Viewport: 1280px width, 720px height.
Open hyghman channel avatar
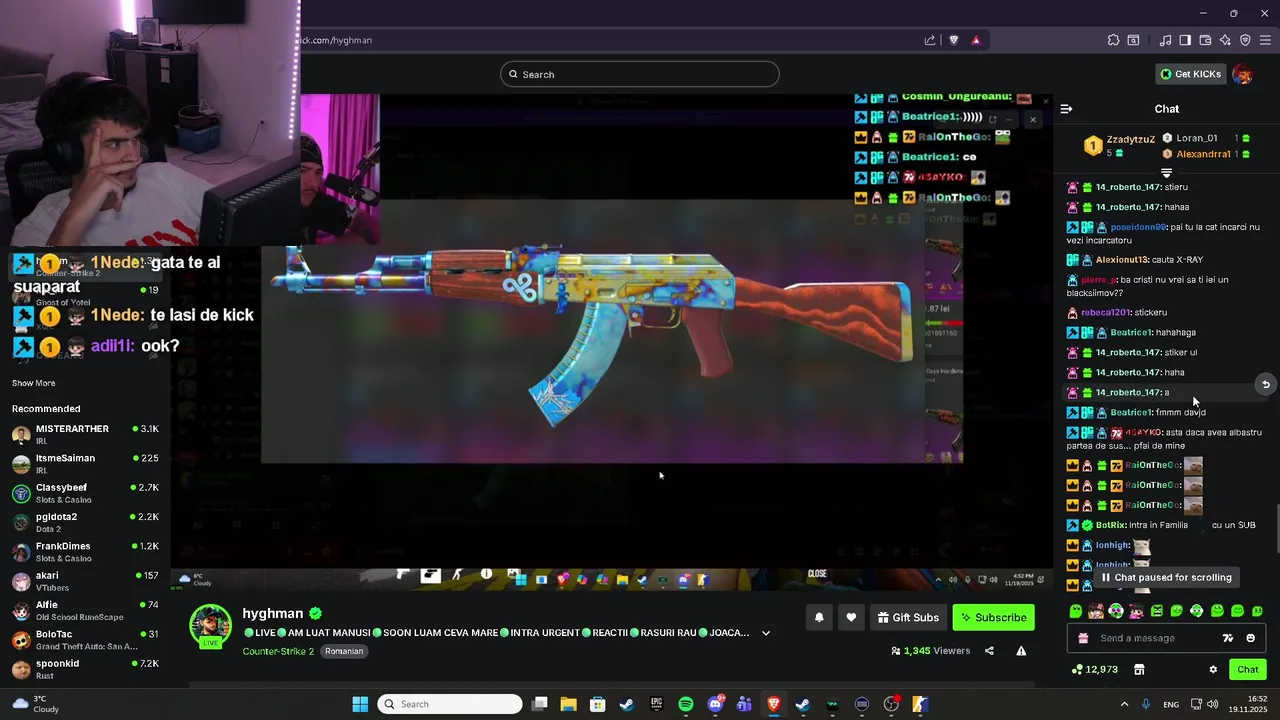coord(211,625)
